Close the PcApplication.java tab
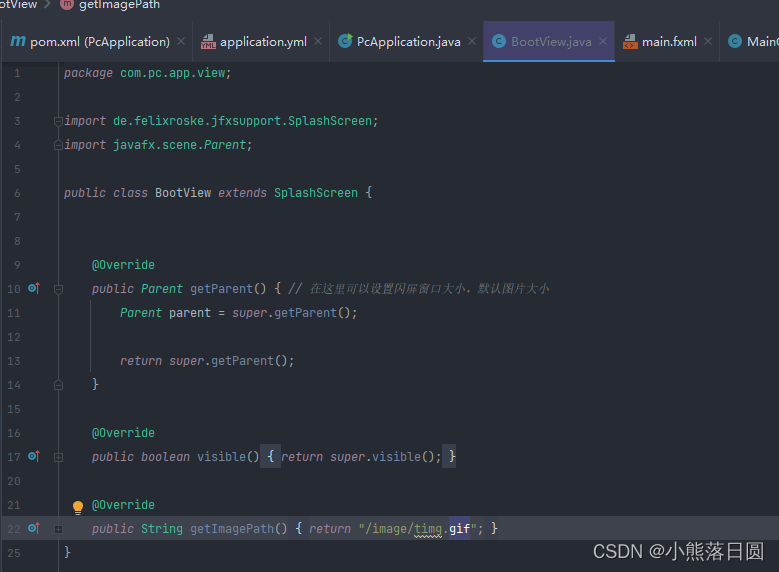This screenshot has width=779, height=572. (472, 42)
